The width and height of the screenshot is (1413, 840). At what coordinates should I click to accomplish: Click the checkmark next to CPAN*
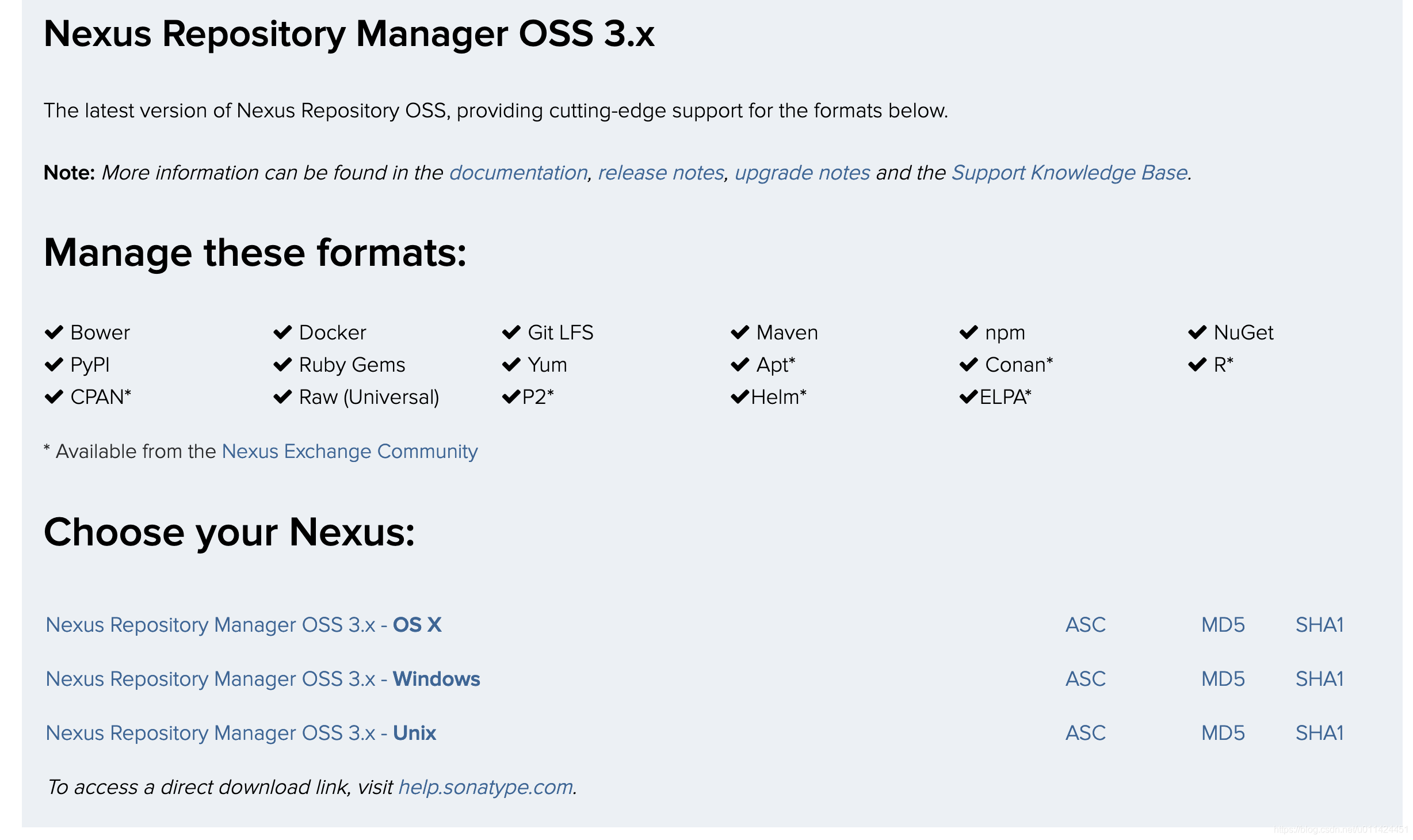54,397
